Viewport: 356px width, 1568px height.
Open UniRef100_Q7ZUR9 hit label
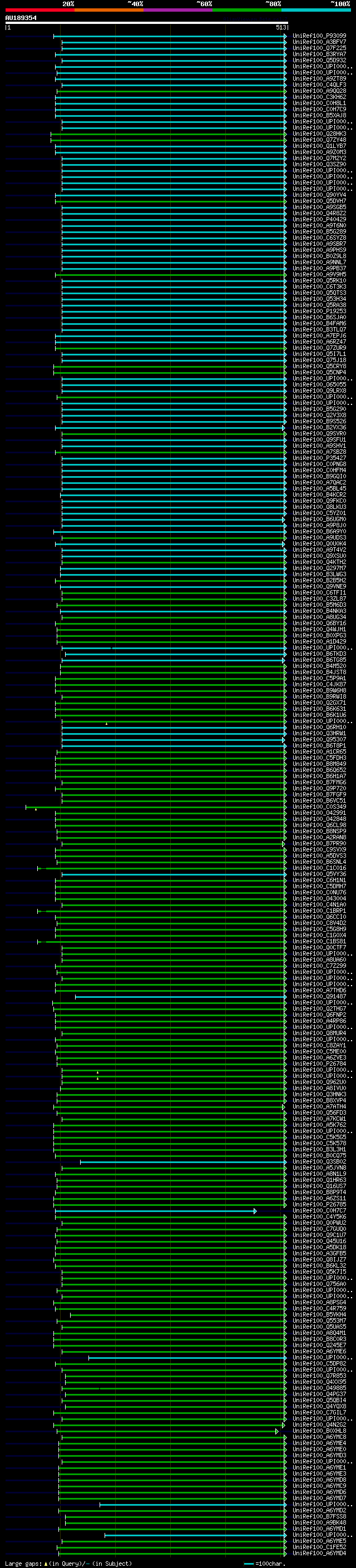point(319,348)
